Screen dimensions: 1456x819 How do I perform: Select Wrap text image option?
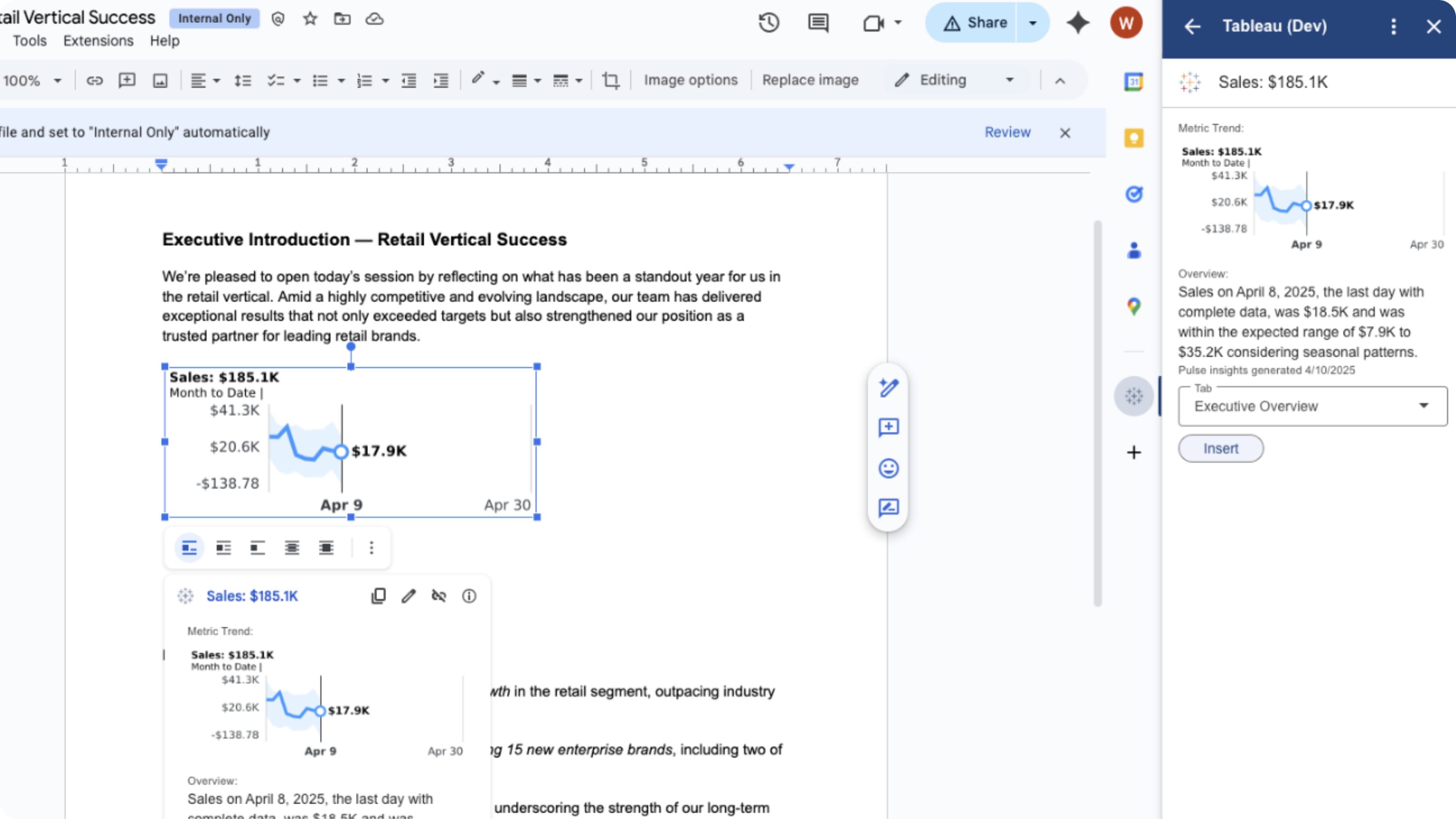coord(224,548)
